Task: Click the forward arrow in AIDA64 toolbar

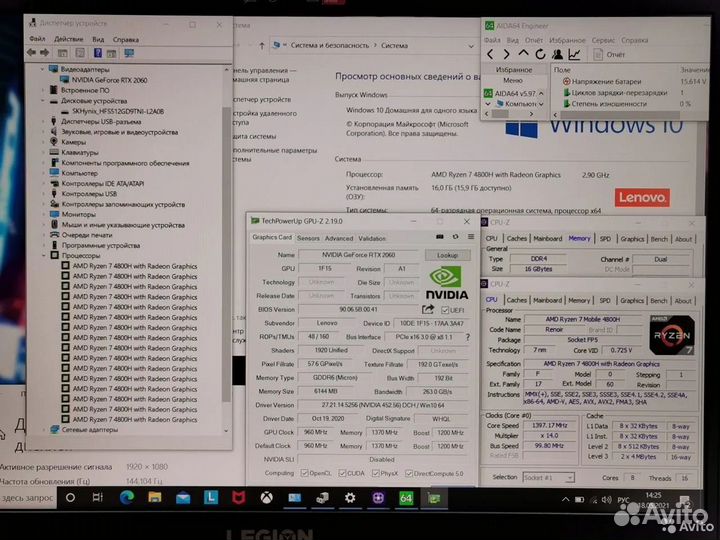Action: point(506,55)
